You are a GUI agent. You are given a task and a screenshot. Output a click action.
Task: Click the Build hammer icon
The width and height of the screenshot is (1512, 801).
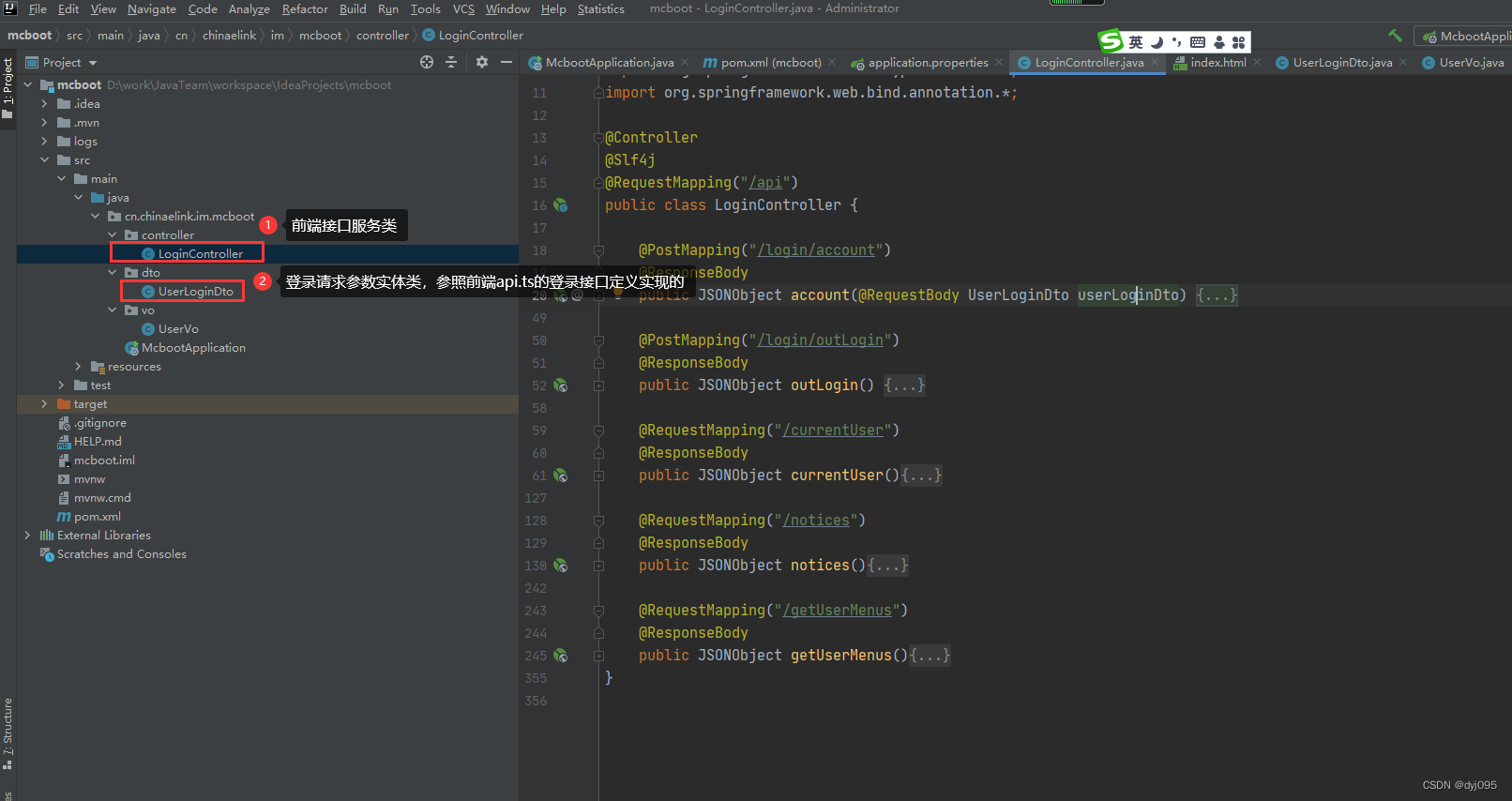coord(1395,36)
